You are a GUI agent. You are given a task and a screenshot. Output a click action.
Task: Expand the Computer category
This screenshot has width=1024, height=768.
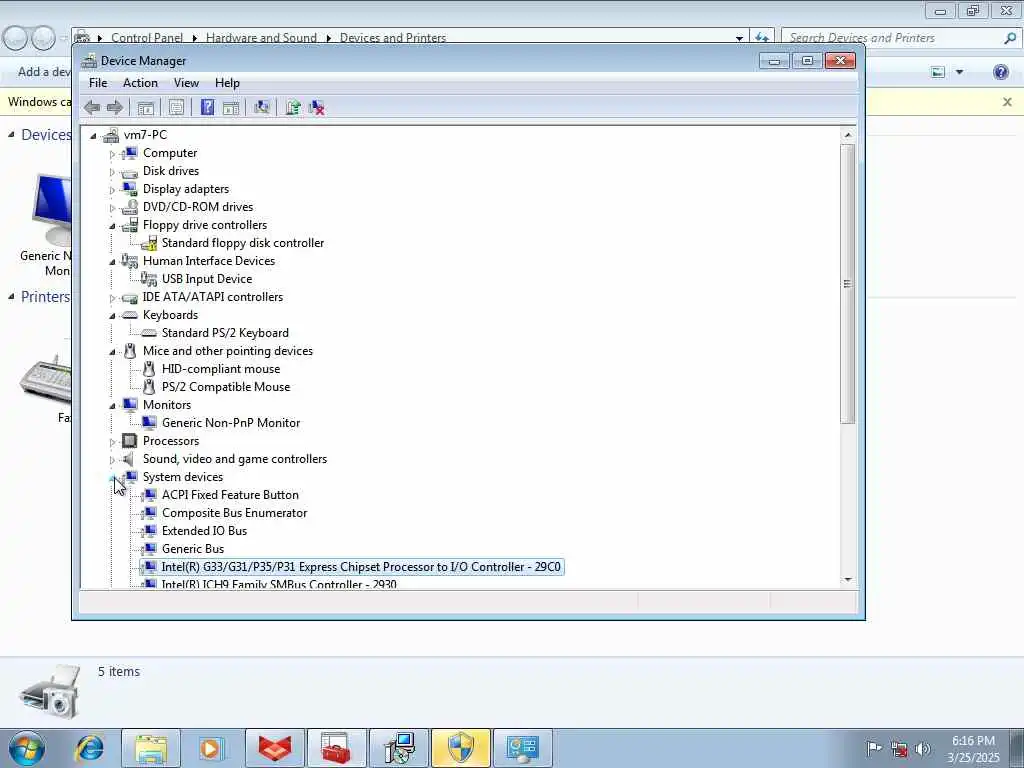tap(112, 154)
